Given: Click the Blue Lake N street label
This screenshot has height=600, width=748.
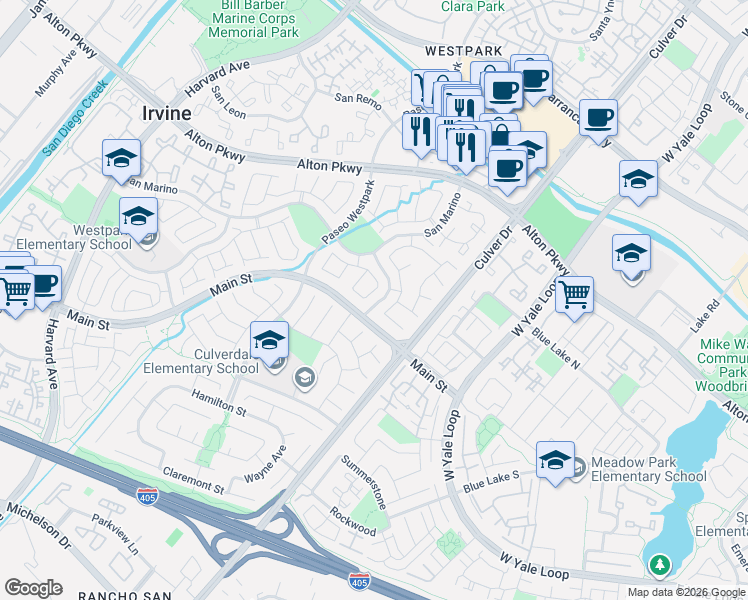Looking at the screenshot, I should pyautogui.click(x=556, y=348).
